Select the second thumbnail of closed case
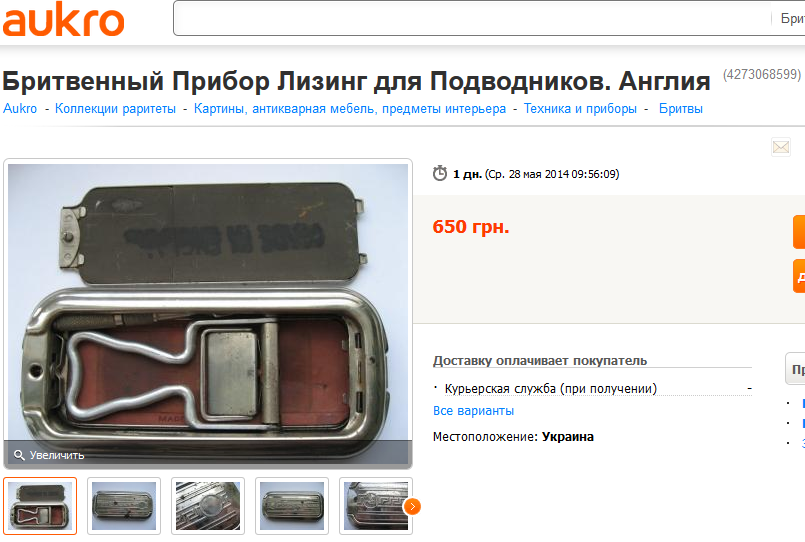Viewport: 805px width, 542px height. tap(124, 506)
